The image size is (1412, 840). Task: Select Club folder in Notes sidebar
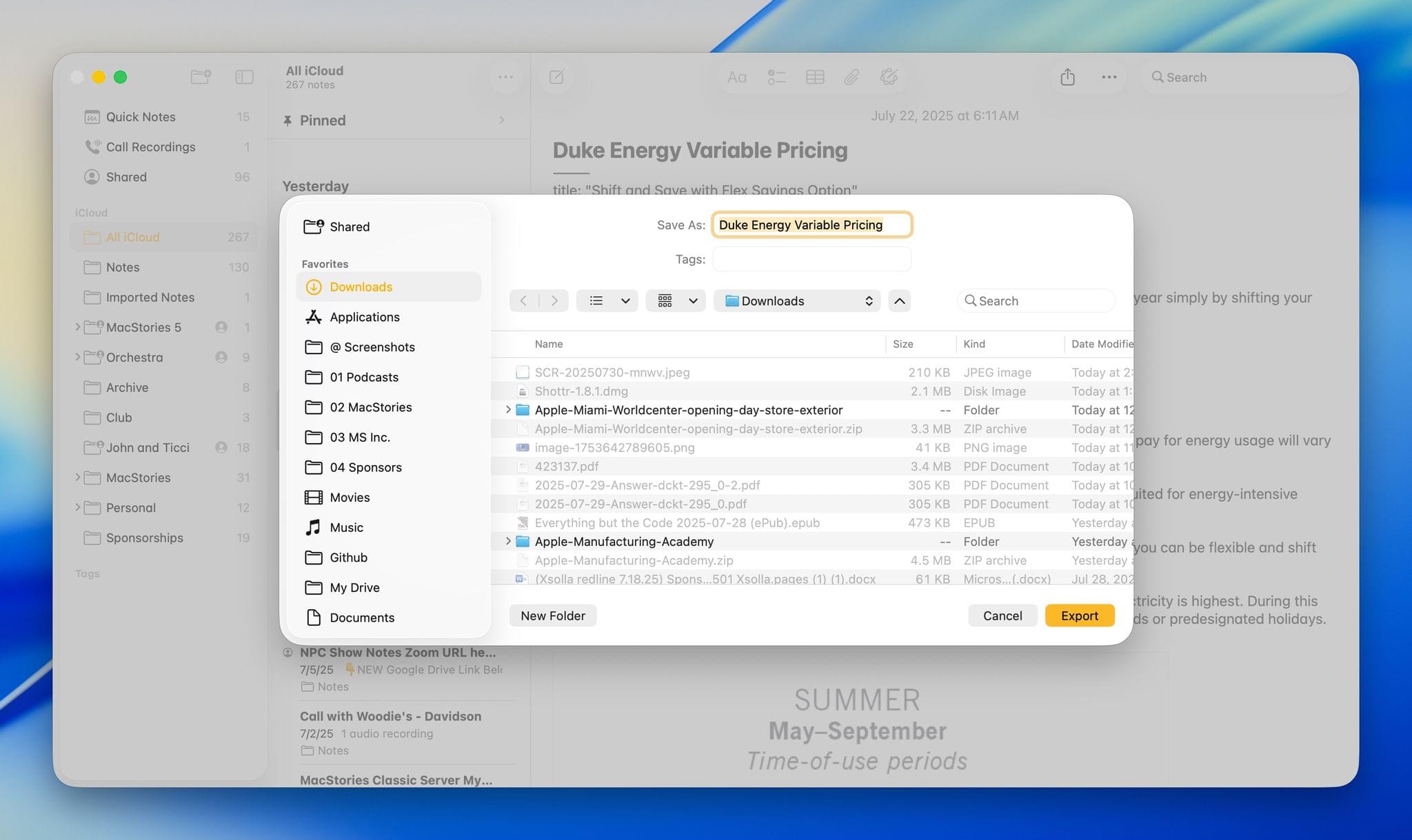pos(164,418)
